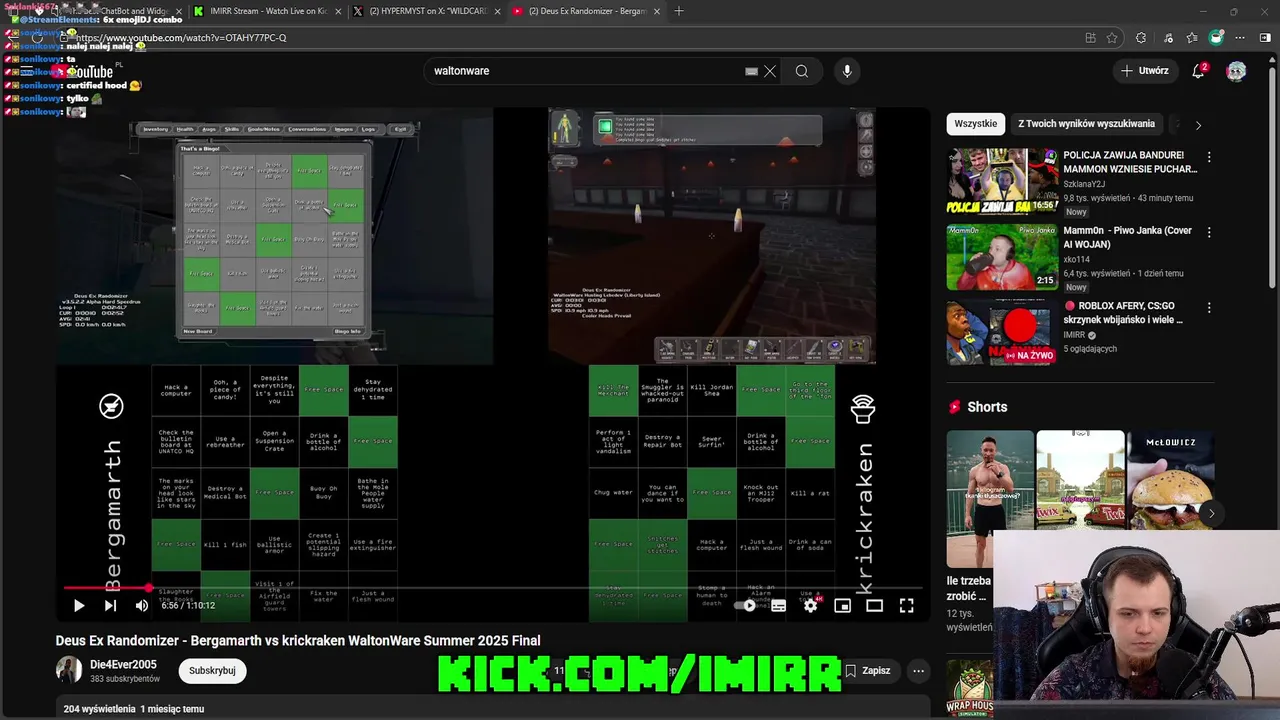Open options for POLICJA ZAWIJA video
This screenshot has height=720, width=1280.
pyautogui.click(x=1209, y=157)
